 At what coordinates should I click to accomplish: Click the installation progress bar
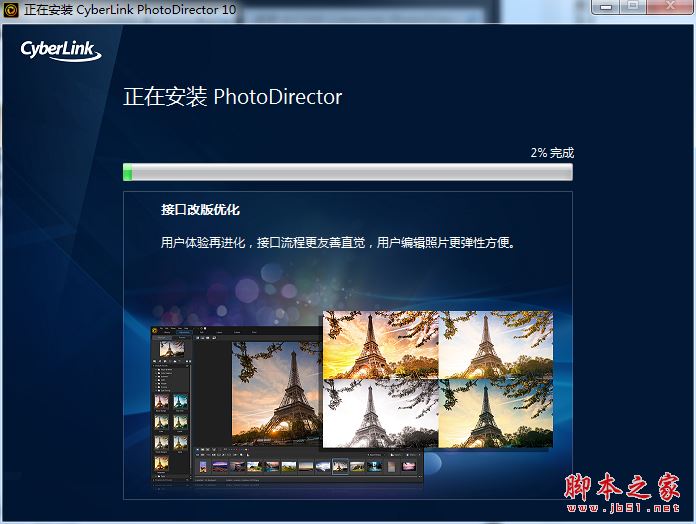[x=348, y=172]
